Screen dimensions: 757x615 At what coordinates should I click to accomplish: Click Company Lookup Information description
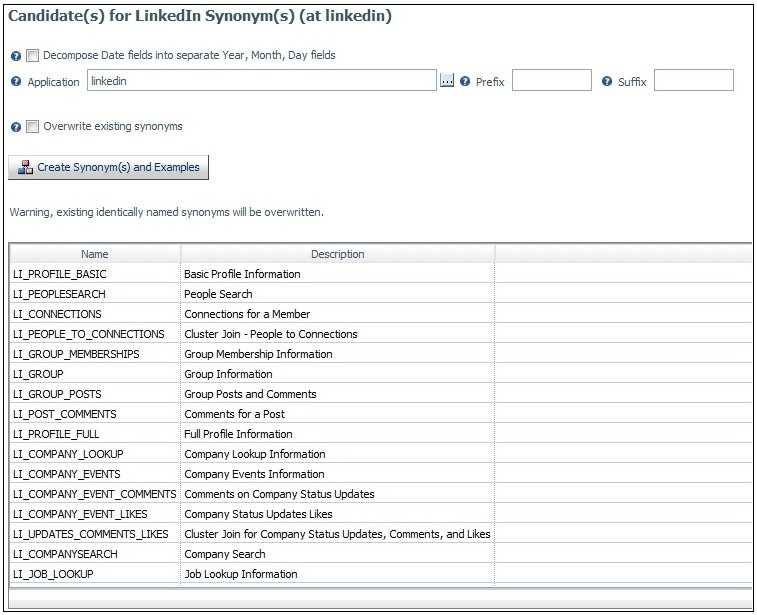click(255, 454)
